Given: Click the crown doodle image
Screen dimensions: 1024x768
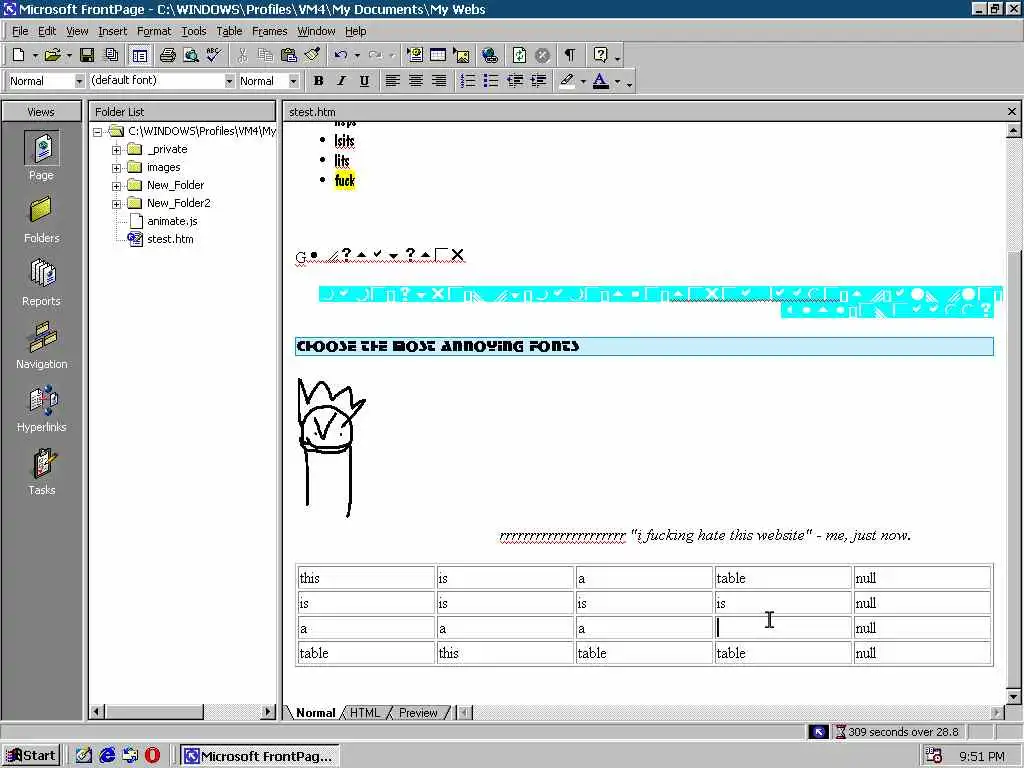Looking at the screenshot, I should tap(330, 447).
